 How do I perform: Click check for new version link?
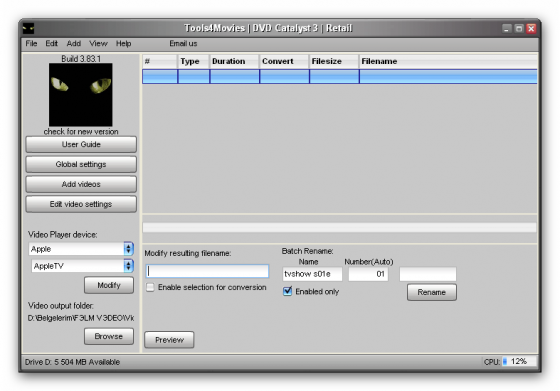[81, 131]
